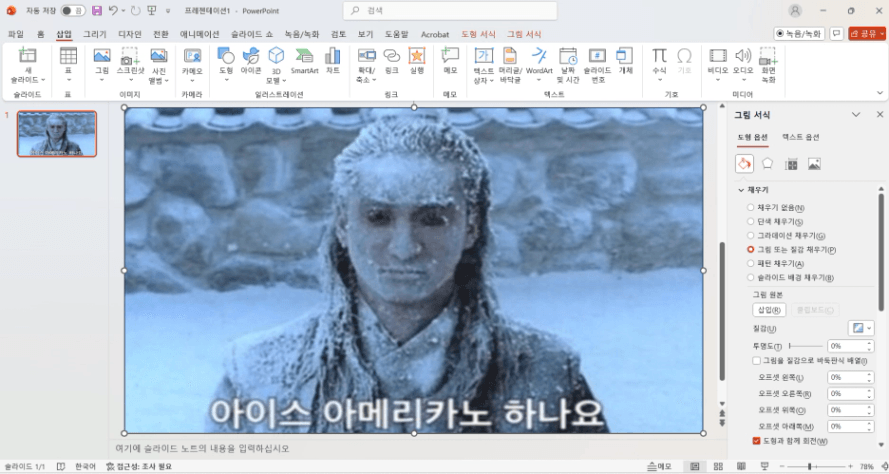889x474 pixels.
Task: Open 머리글/바닥글 header and footer
Action: tap(510, 56)
